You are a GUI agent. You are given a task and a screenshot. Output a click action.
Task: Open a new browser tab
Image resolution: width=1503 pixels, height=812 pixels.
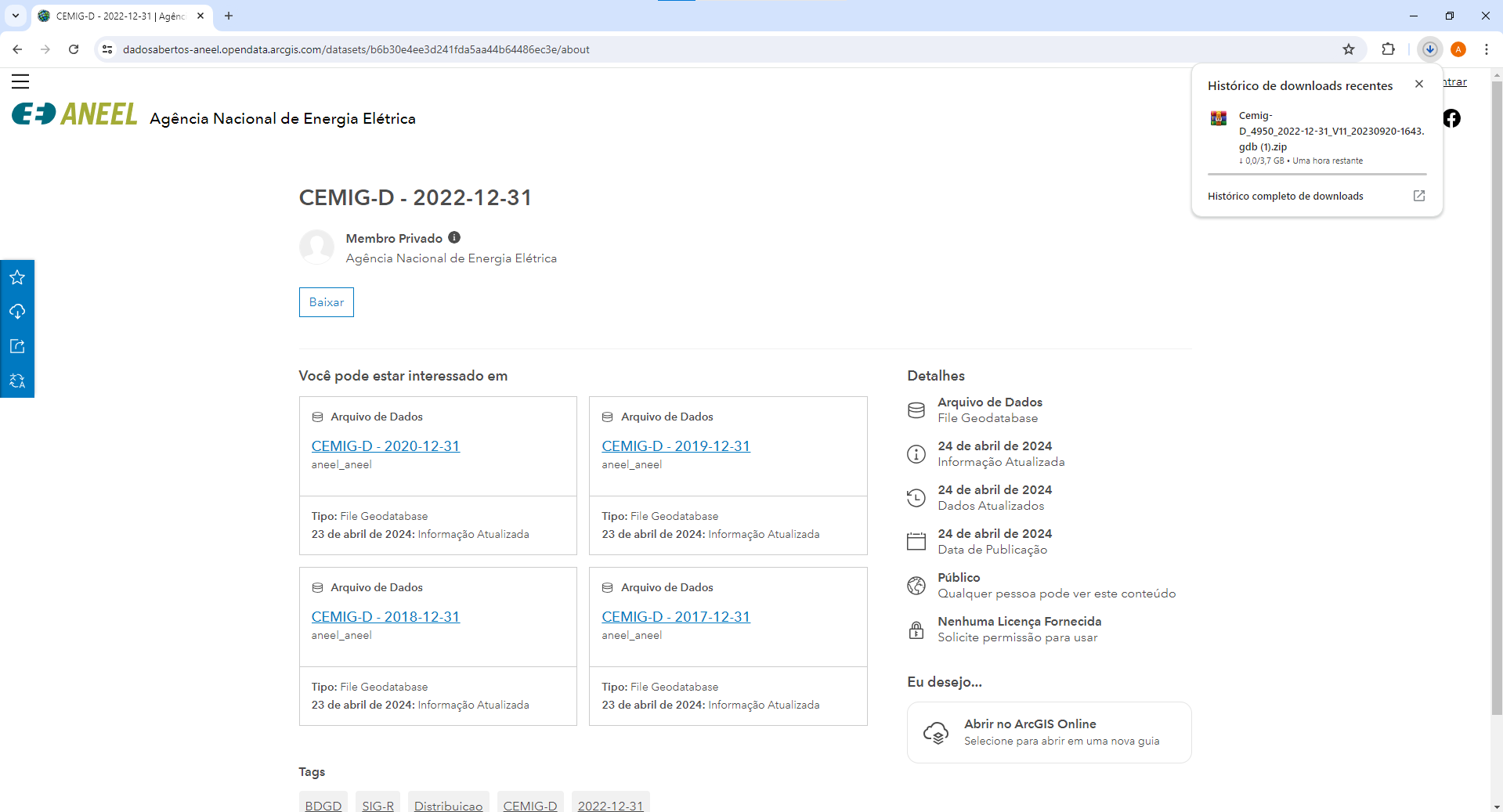229,16
